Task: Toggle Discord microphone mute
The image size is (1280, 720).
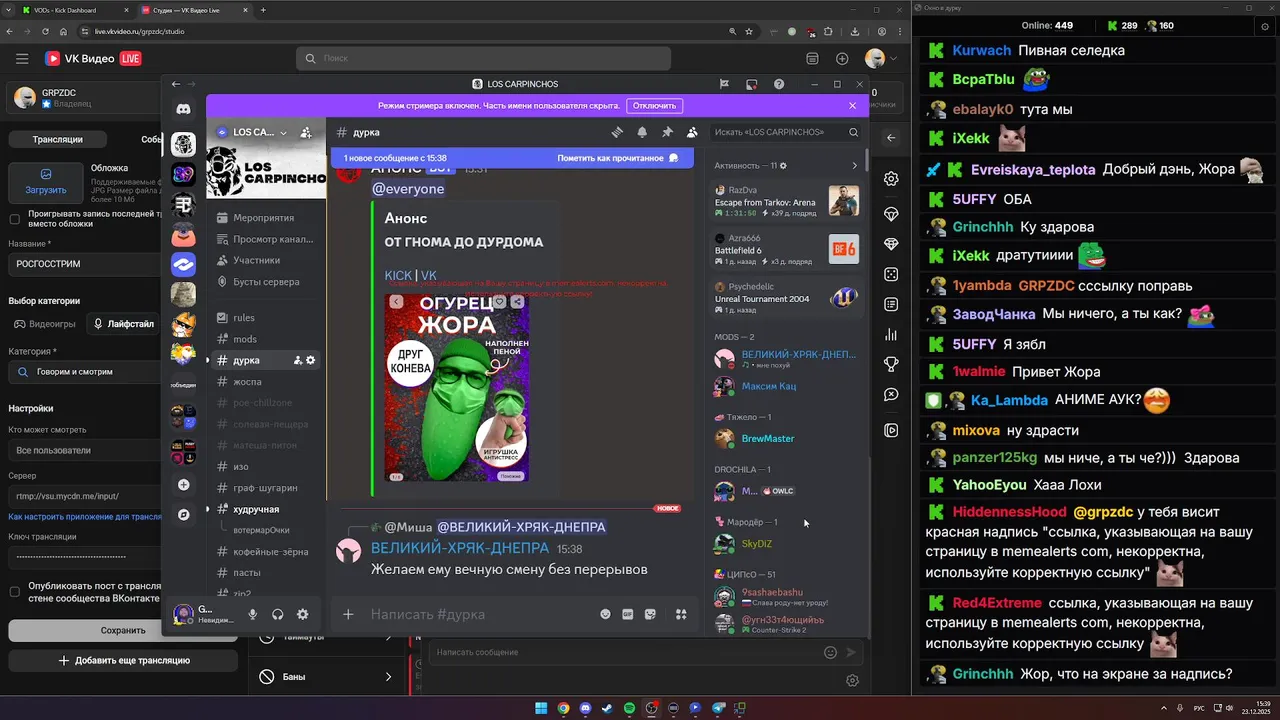Action: [253, 614]
